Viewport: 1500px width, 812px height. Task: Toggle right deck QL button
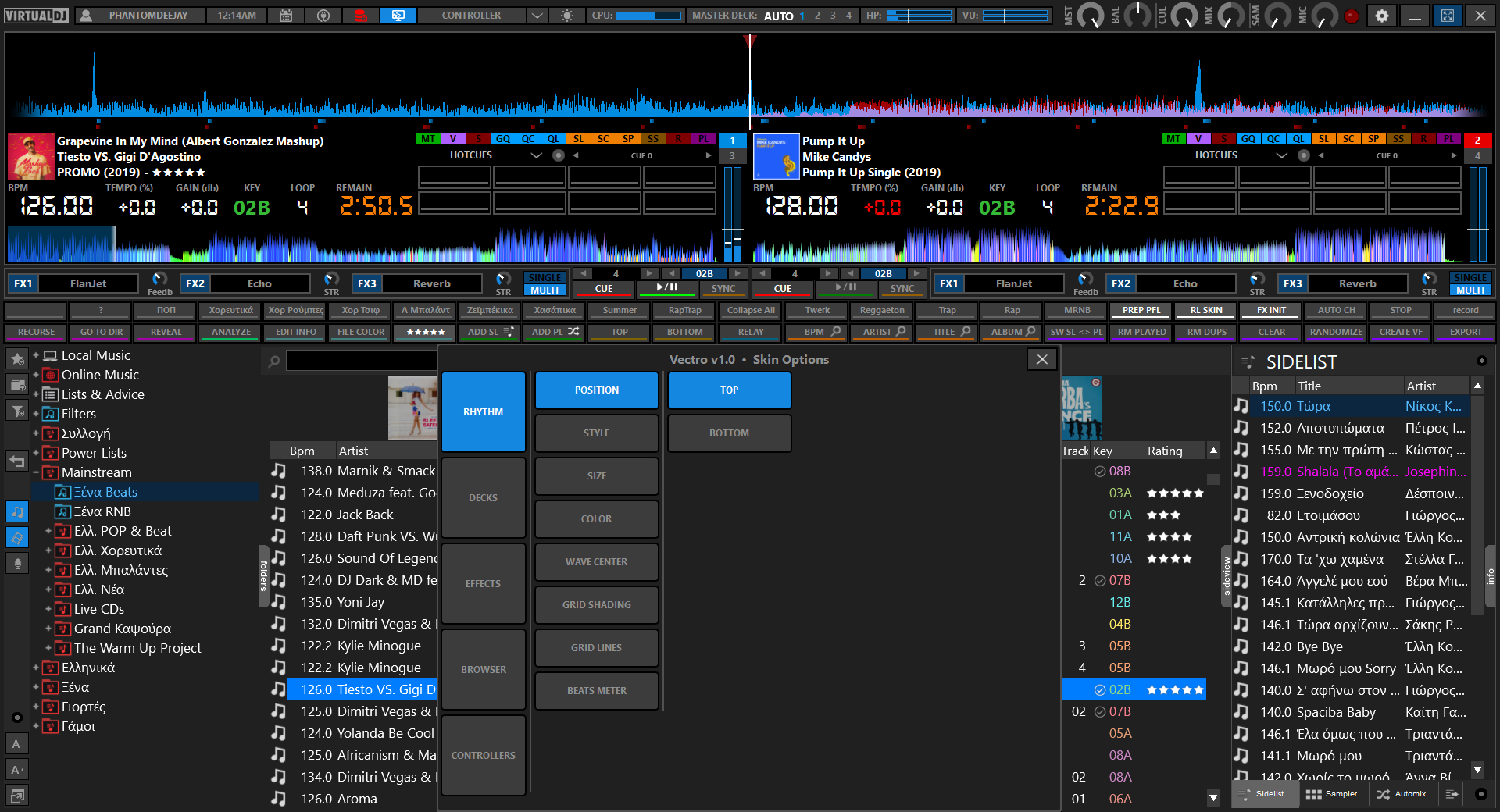(x=1298, y=139)
